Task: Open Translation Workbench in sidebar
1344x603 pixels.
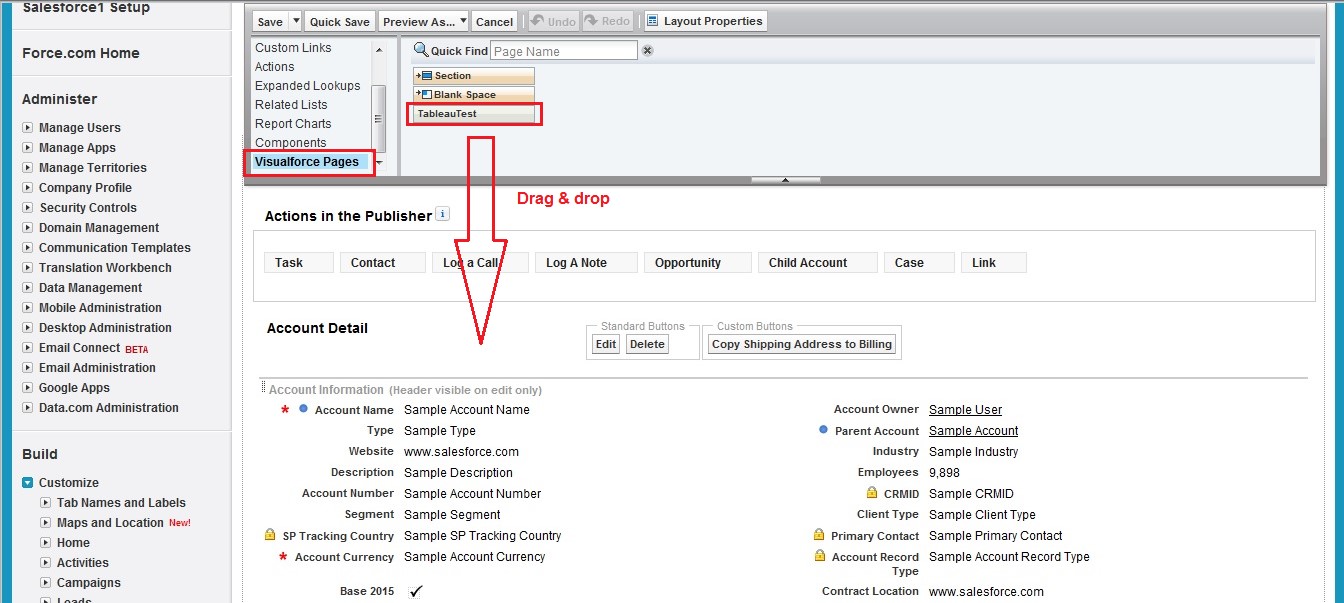Action: coord(105,268)
